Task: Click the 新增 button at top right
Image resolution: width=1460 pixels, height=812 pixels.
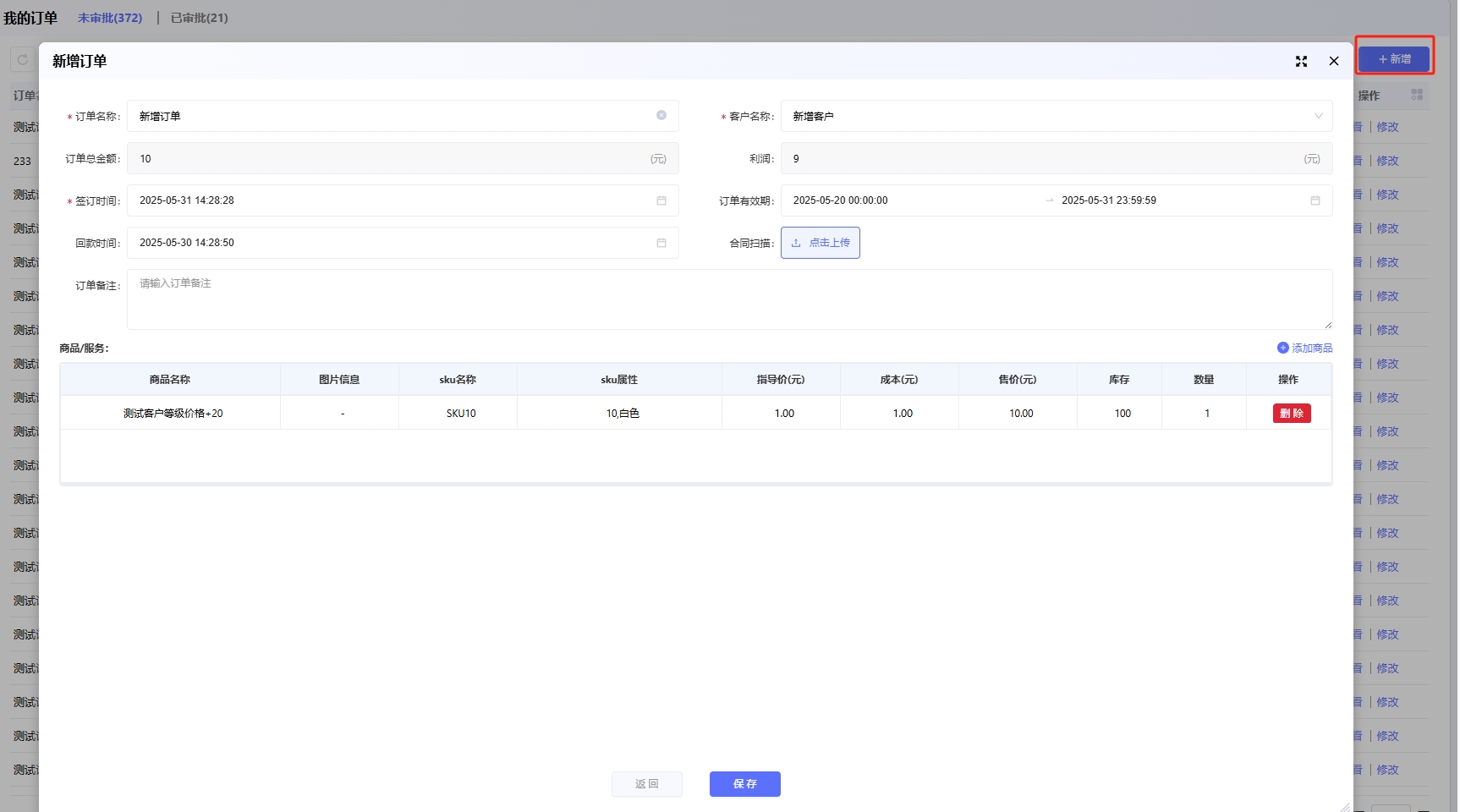Action: tap(1394, 59)
